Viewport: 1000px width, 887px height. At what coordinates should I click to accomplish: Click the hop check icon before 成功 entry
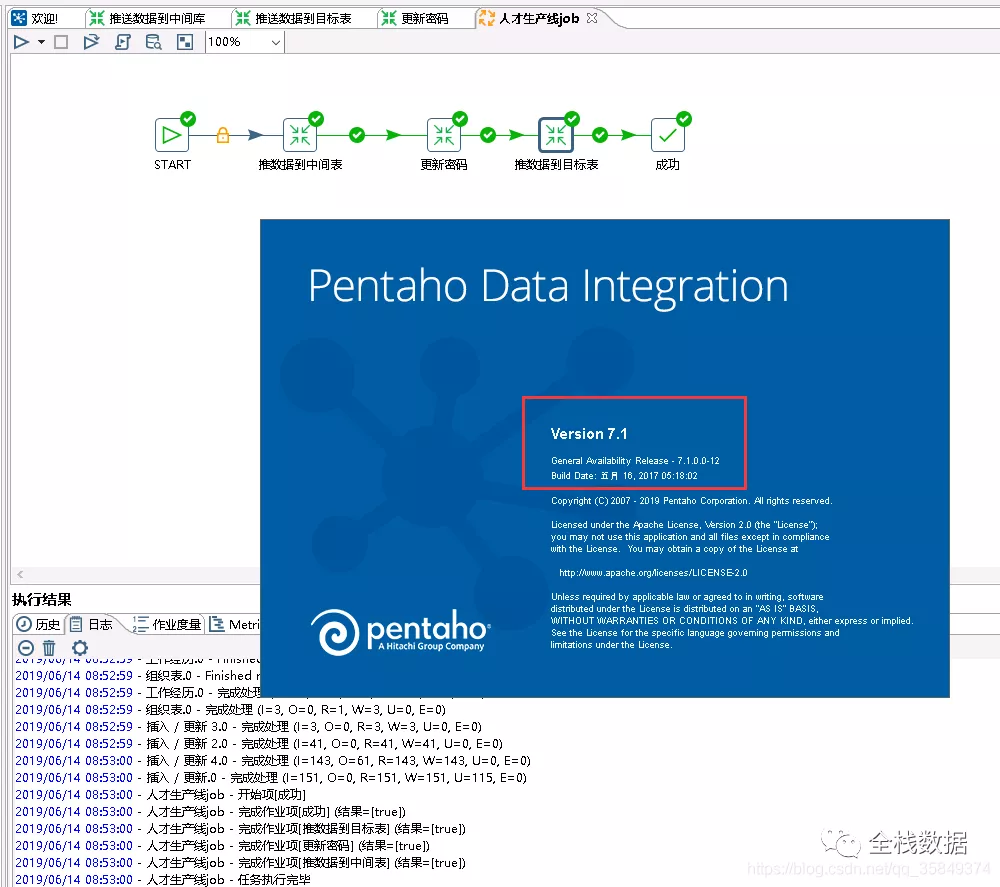coord(599,135)
